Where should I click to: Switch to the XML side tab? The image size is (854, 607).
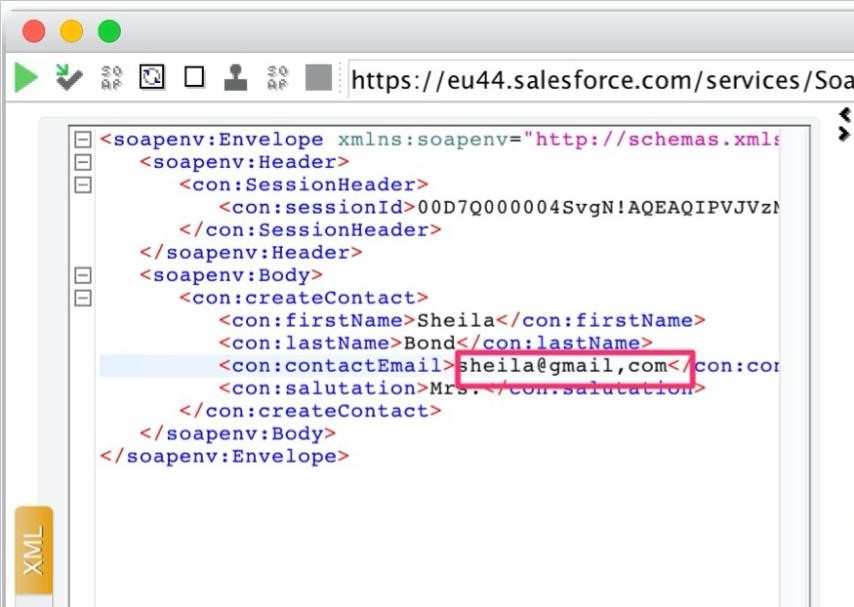(x=33, y=551)
